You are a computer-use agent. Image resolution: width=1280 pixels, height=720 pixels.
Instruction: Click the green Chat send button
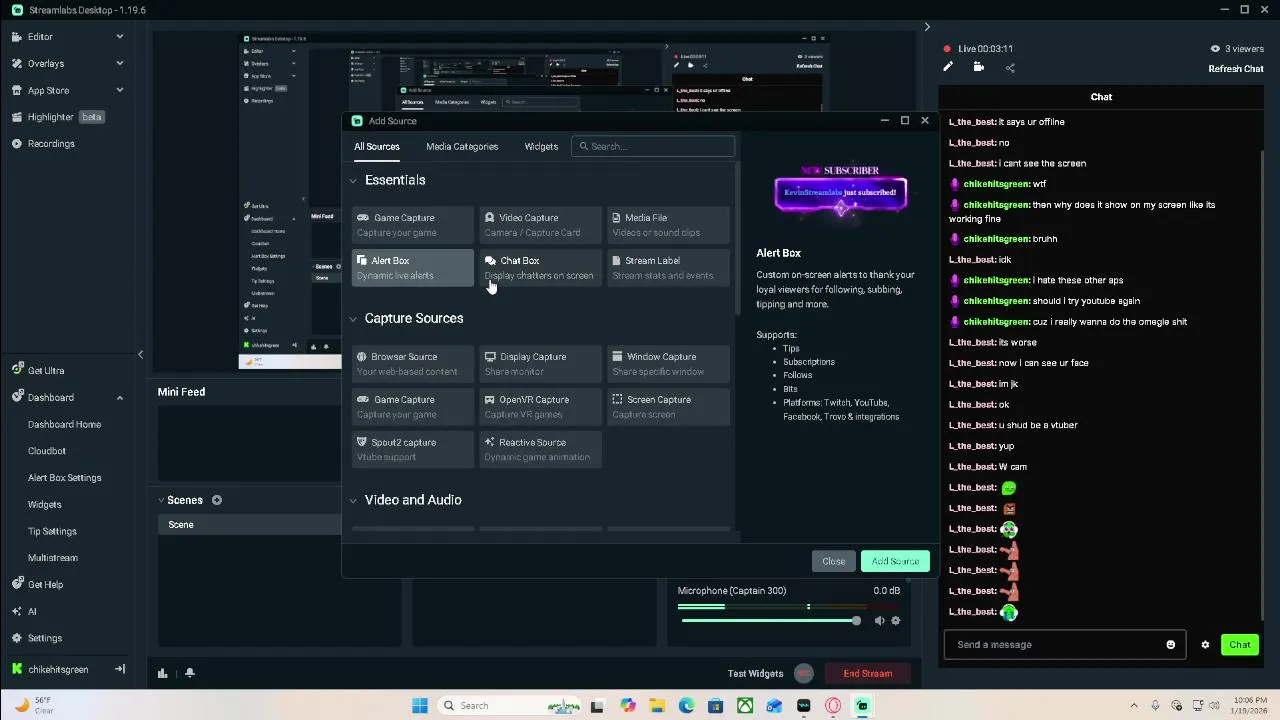tap(1240, 645)
